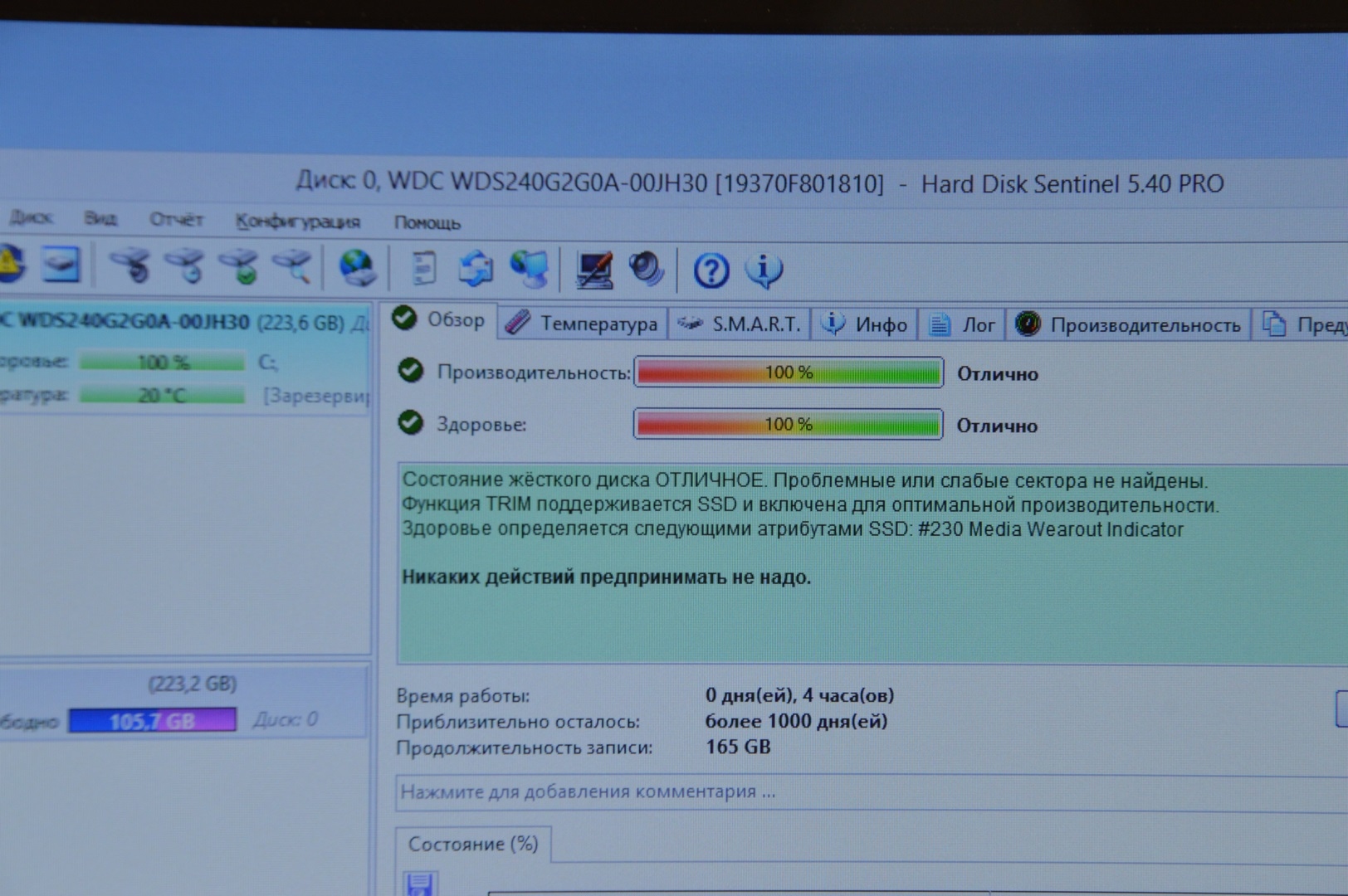Click the Здоровье 100% health bar
The width and height of the screenshot is (1348, 896).
coord(788,425)
